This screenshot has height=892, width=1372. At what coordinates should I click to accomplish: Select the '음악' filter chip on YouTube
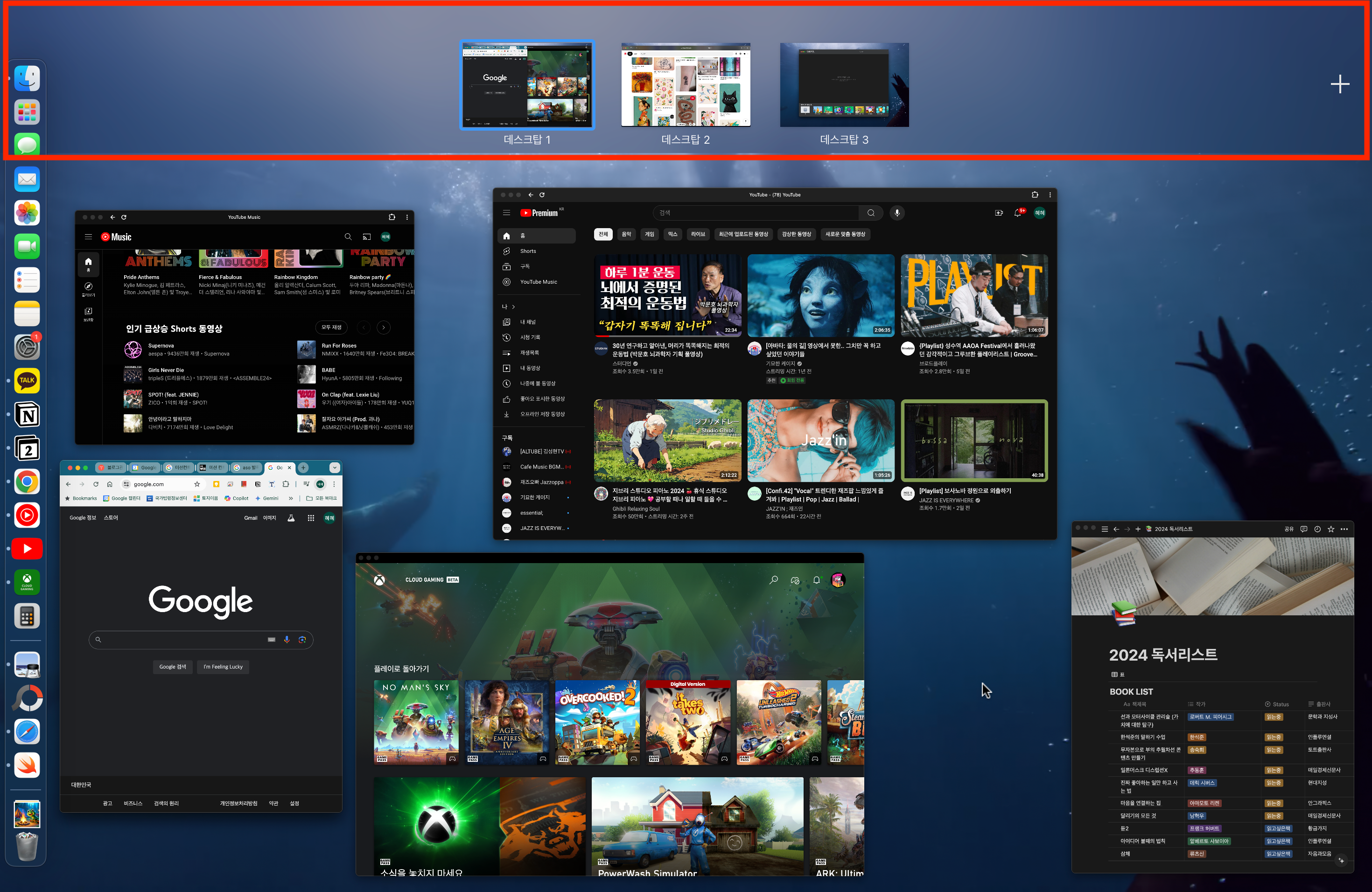coord(626,235)
